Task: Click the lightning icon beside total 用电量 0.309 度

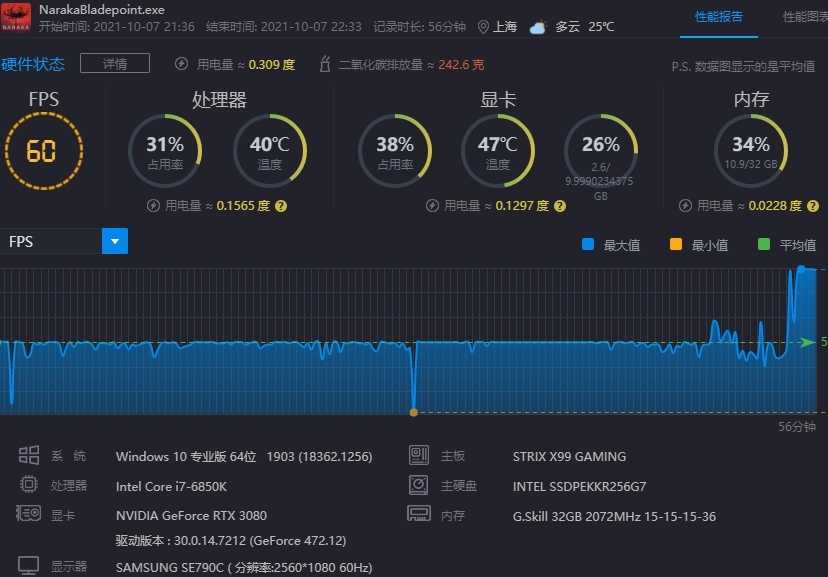Action: coord(181,64)
